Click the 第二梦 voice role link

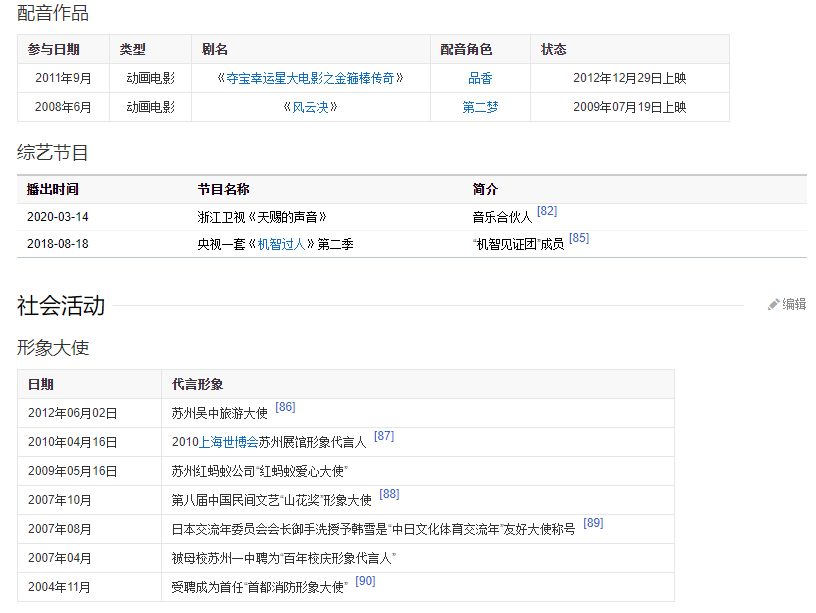click(480, 107)
